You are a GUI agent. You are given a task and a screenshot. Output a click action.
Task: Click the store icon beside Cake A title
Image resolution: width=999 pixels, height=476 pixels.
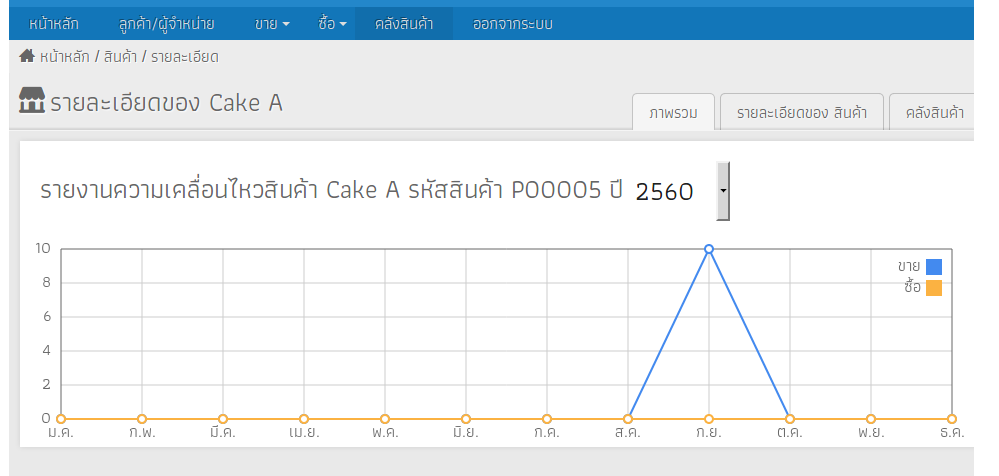(32, 101)
